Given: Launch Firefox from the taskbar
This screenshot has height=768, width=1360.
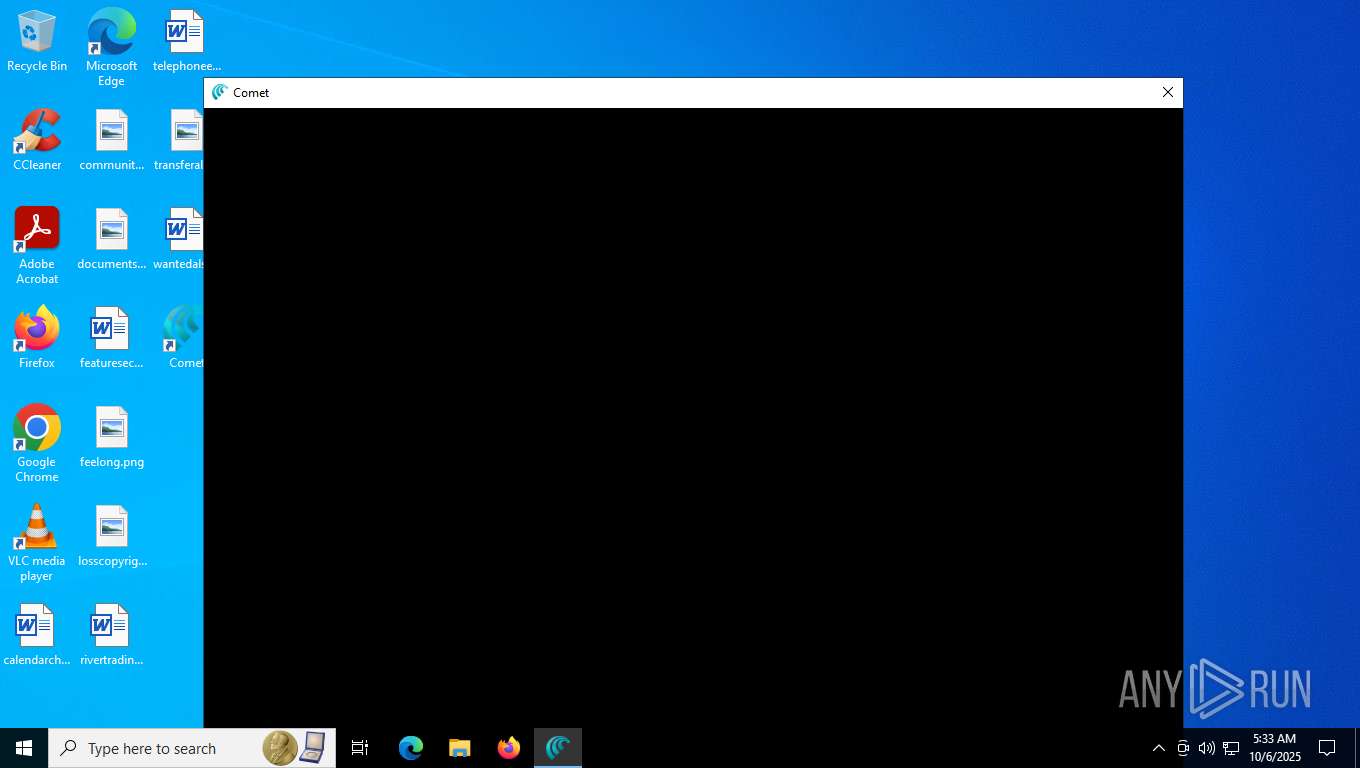Looking at the screenshot, I should point(509,748).
